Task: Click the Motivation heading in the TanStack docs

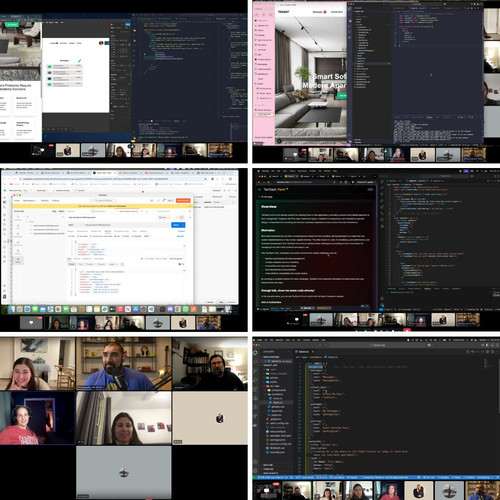Action: pos(268,230)
